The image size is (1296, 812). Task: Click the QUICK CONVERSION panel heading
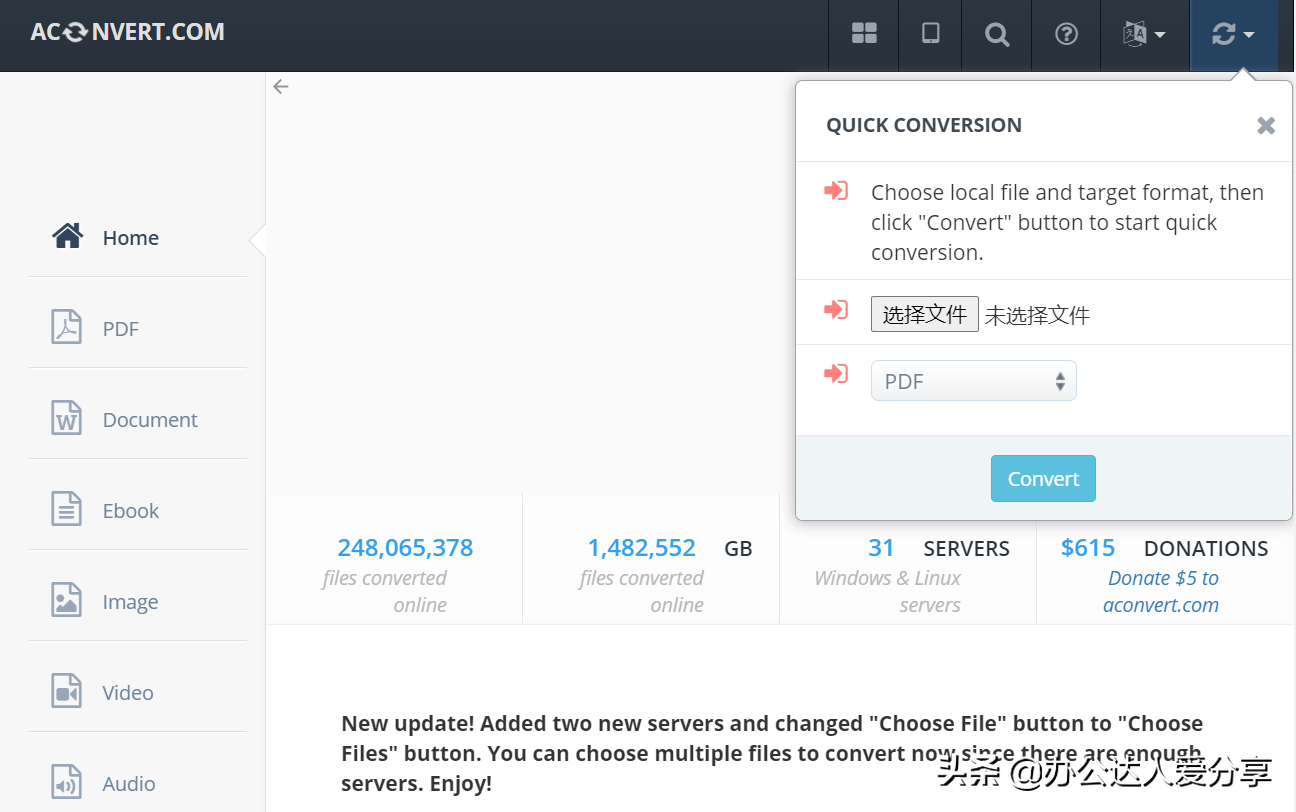924,125
